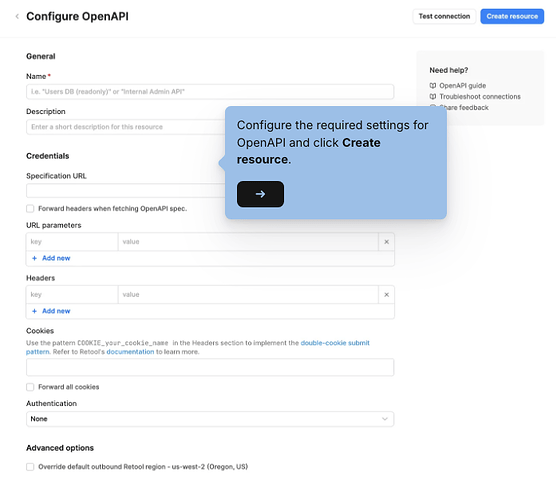Enable Forward headers when fetching OpenAPI spec
This screenshot has height=500, width=556.
click(30, 209)
